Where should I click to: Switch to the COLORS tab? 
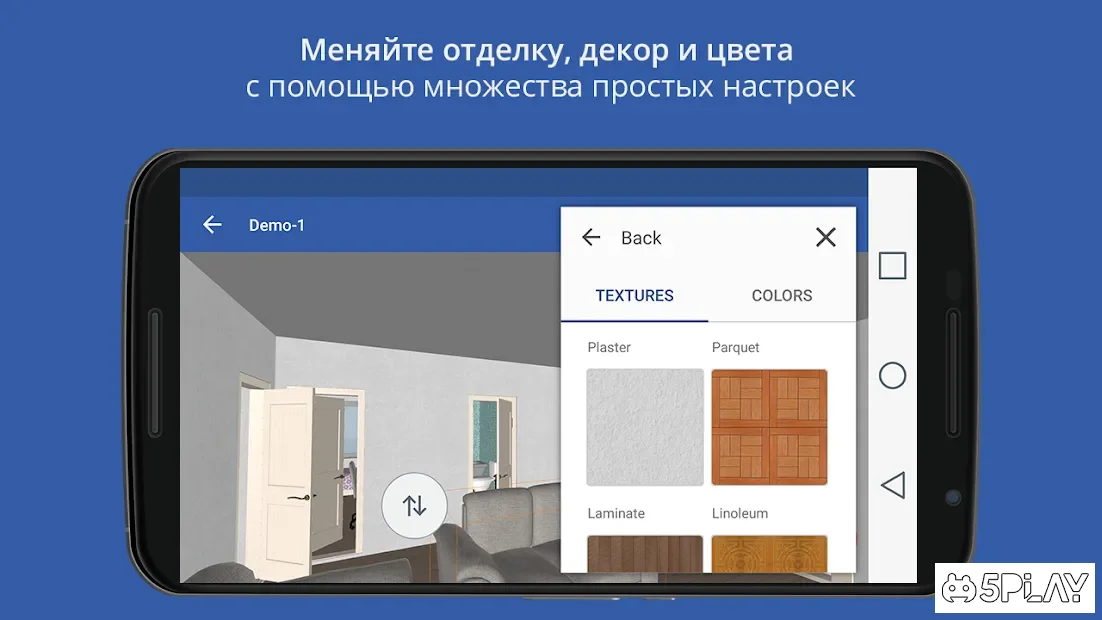pos(781,295)
